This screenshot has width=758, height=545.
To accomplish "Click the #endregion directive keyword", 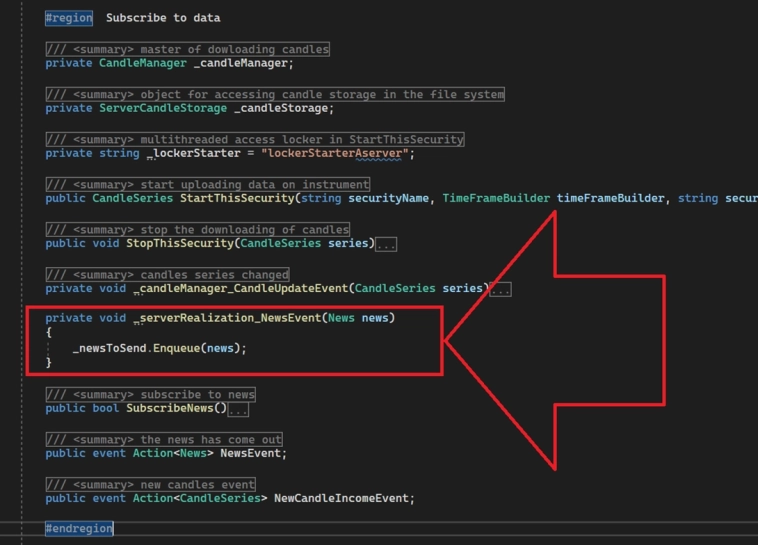I will point(79,528).
